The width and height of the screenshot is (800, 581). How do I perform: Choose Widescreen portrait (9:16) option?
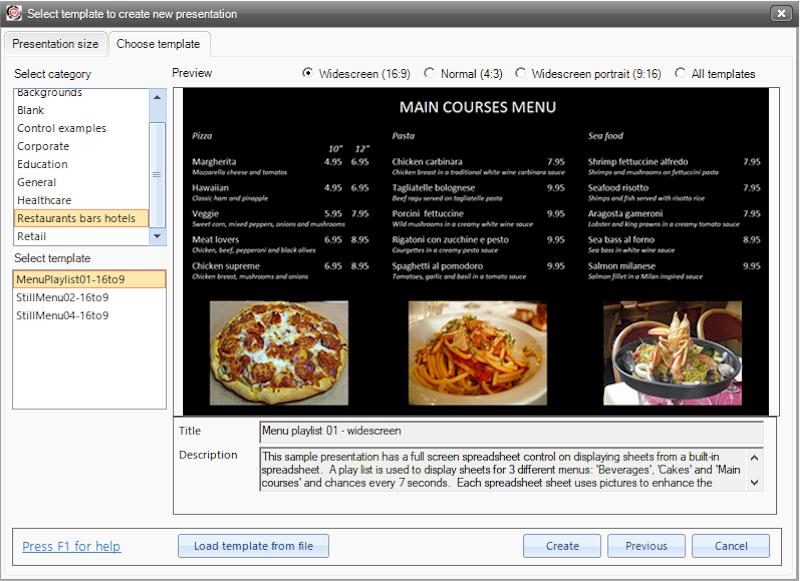coord(521,73)
